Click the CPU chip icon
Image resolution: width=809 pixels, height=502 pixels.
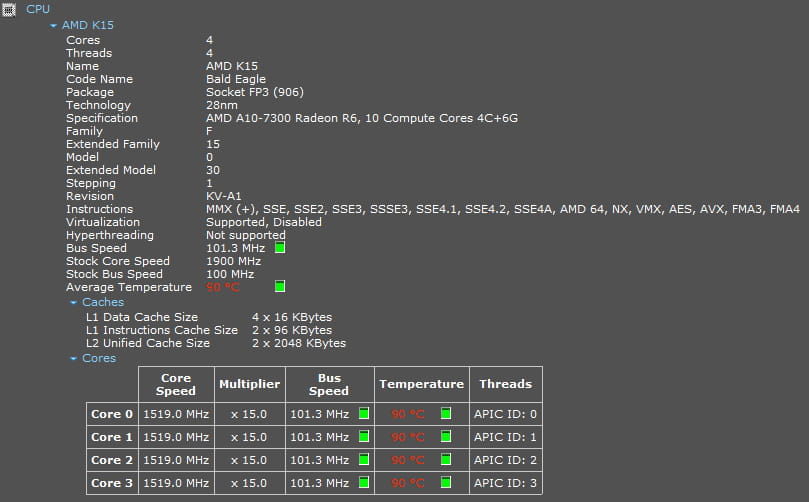8,9
